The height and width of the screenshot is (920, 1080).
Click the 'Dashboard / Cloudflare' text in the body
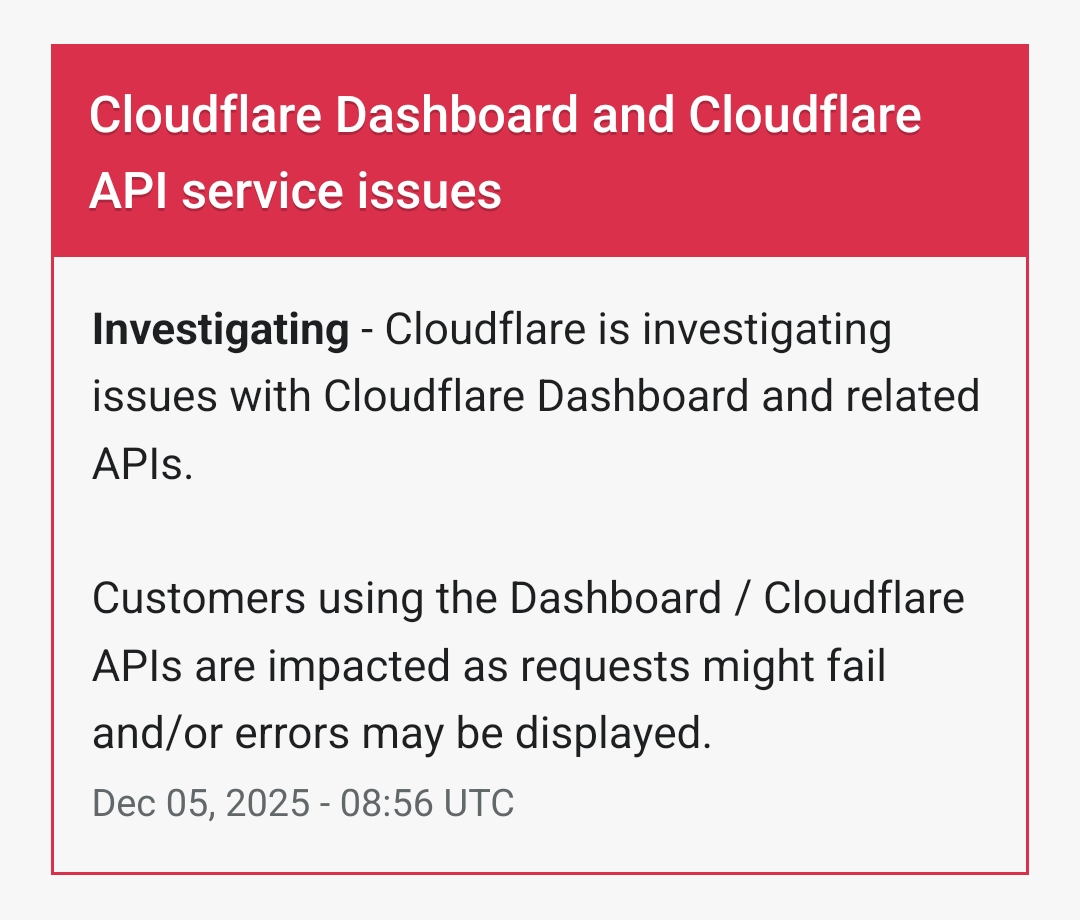click(737, 599)
